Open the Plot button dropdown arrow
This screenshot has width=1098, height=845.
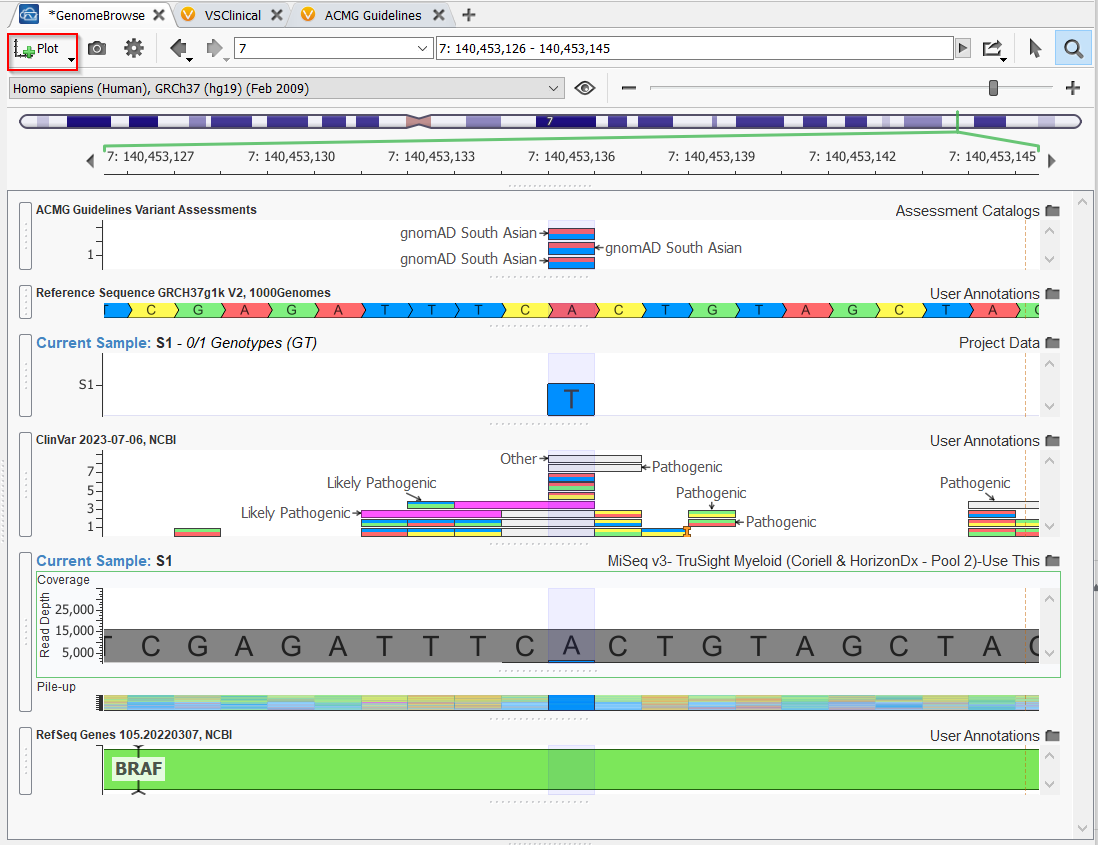click(71, 60)
